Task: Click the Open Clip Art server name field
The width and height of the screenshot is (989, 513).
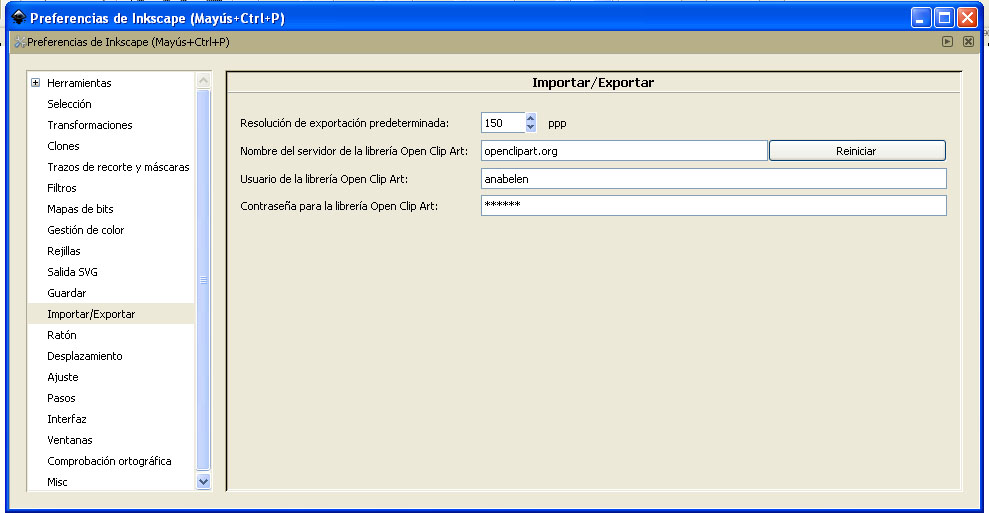Action: pos(623,151)
